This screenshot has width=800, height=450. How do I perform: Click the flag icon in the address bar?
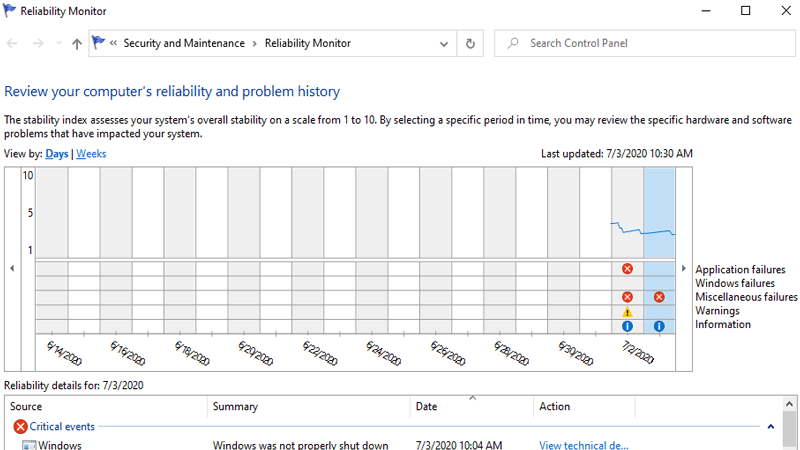pos(98,42)
